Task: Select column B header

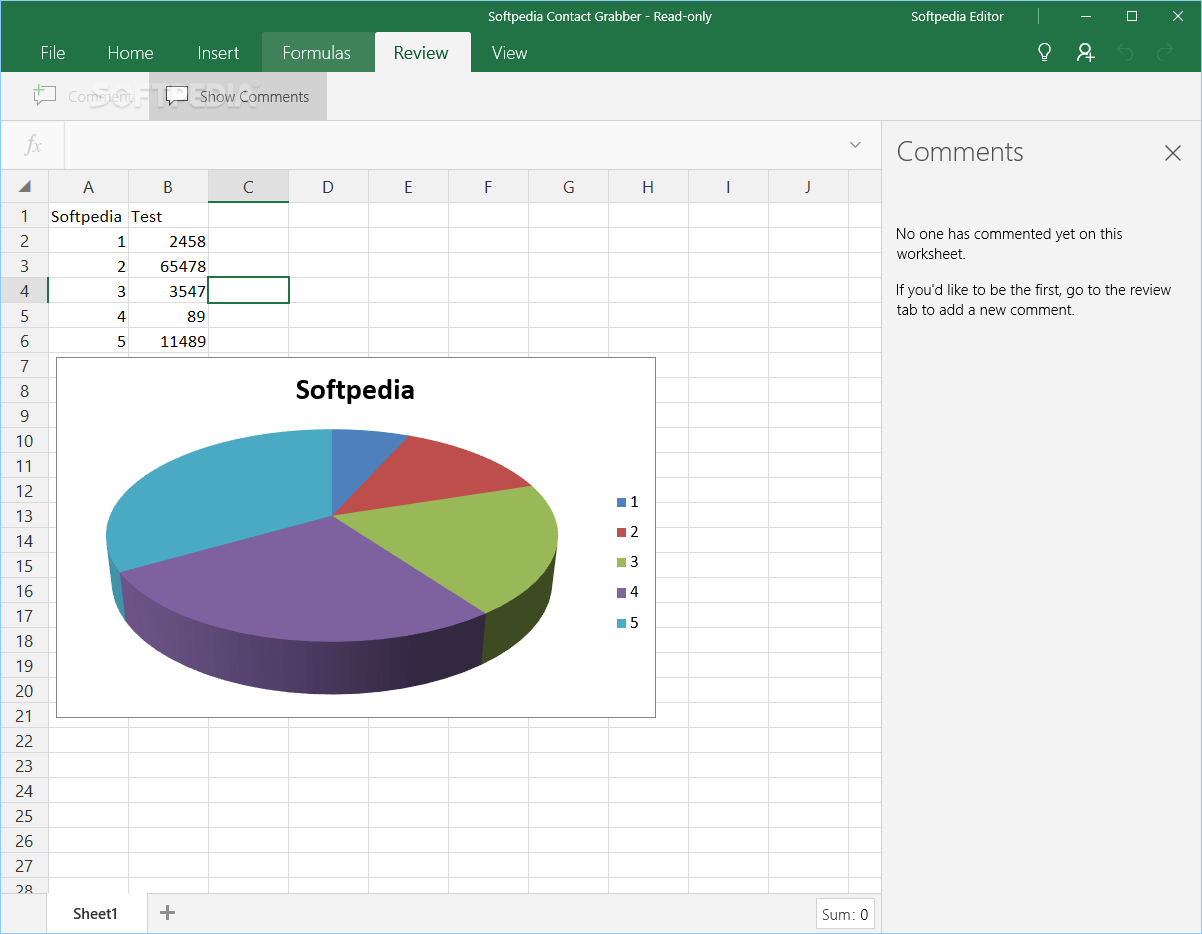Action: (168, 187)
